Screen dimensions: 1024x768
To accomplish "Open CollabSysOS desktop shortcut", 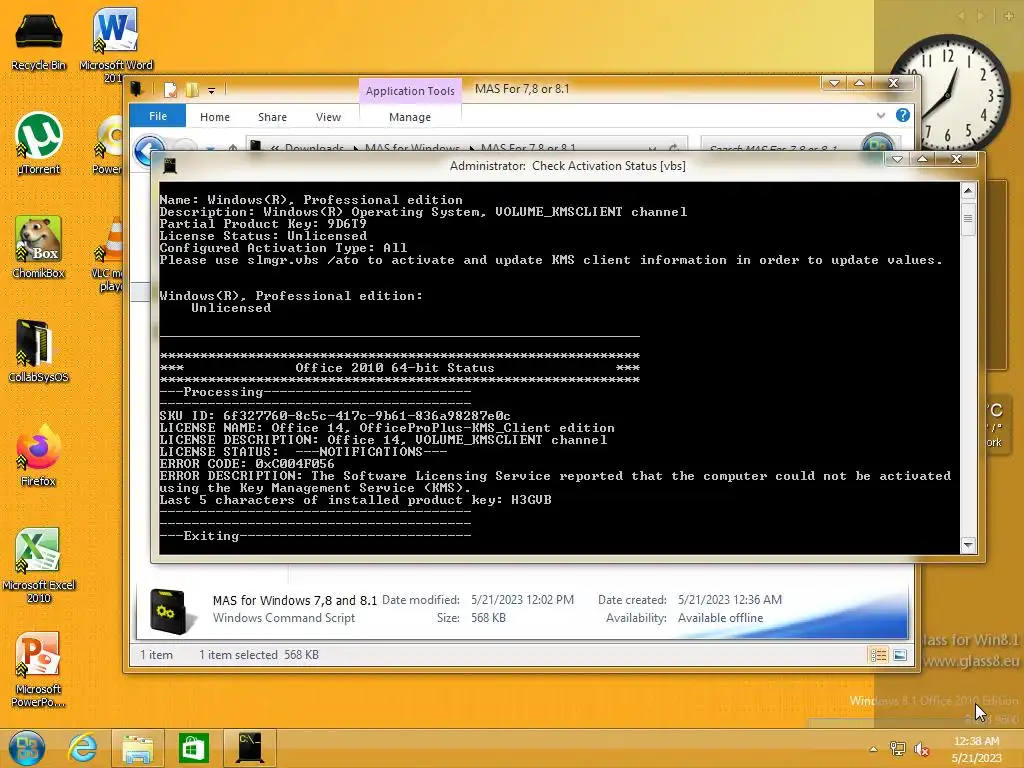I will click(39, 351).
